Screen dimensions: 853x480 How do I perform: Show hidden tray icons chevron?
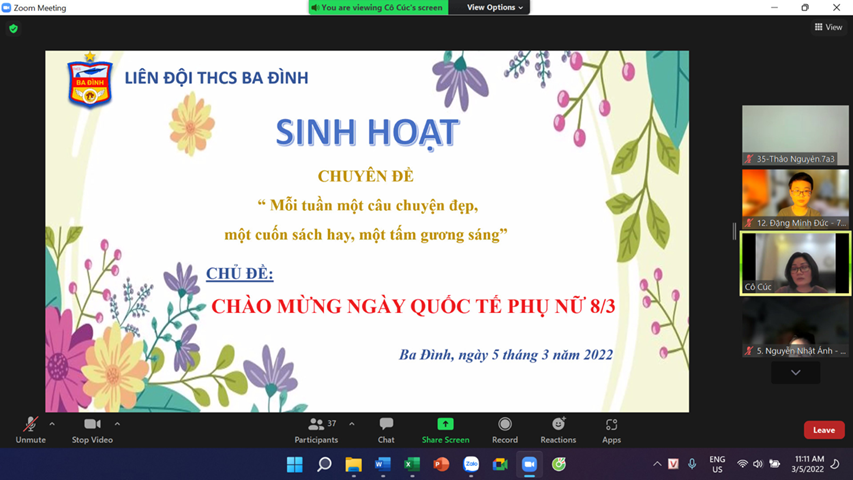pos(657,464)
